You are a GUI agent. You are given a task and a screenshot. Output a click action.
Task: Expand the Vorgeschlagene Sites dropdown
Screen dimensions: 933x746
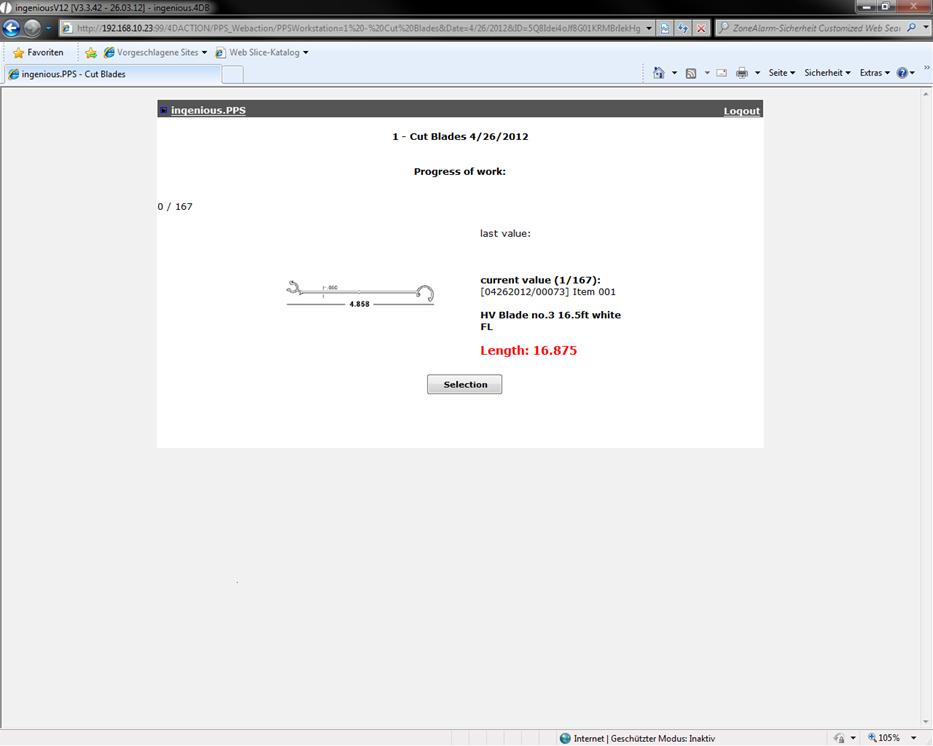pyautogui.click(x=155, y=52)
